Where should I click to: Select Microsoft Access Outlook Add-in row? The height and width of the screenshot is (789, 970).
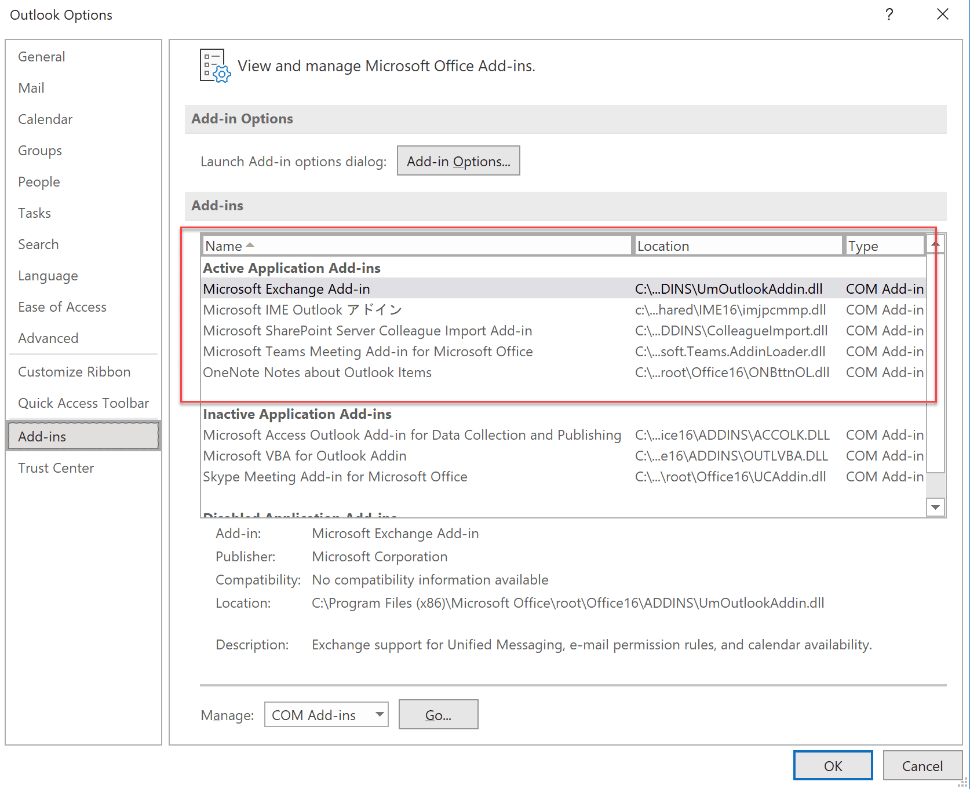point(564,435)
